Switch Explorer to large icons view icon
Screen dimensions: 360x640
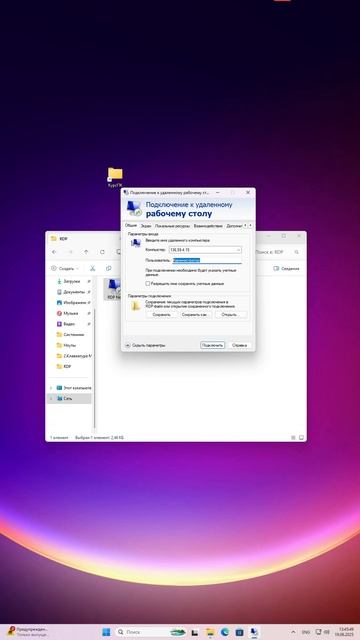click(302, 438)
